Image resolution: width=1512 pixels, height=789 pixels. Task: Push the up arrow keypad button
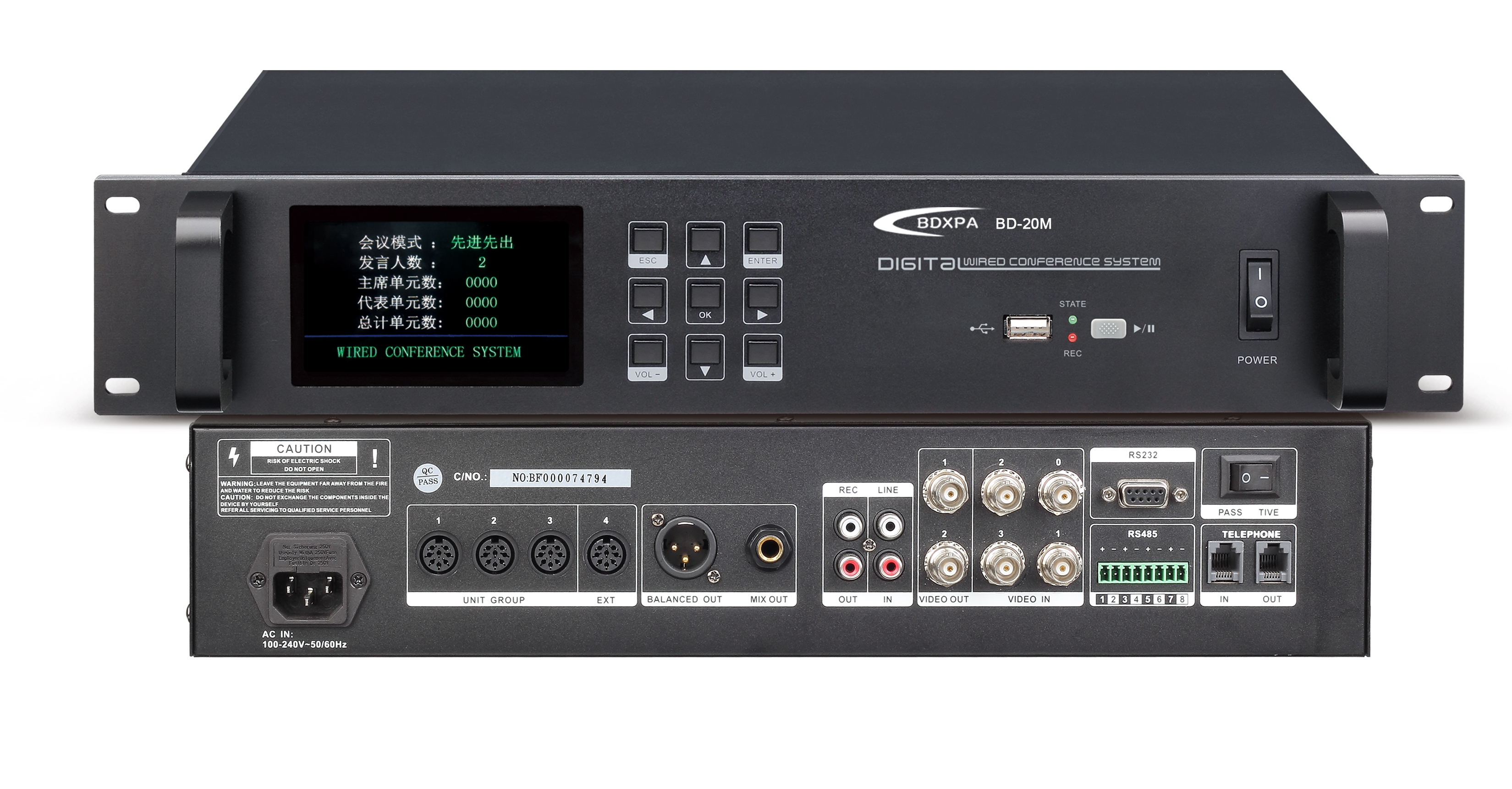click(x=705, y=245)
